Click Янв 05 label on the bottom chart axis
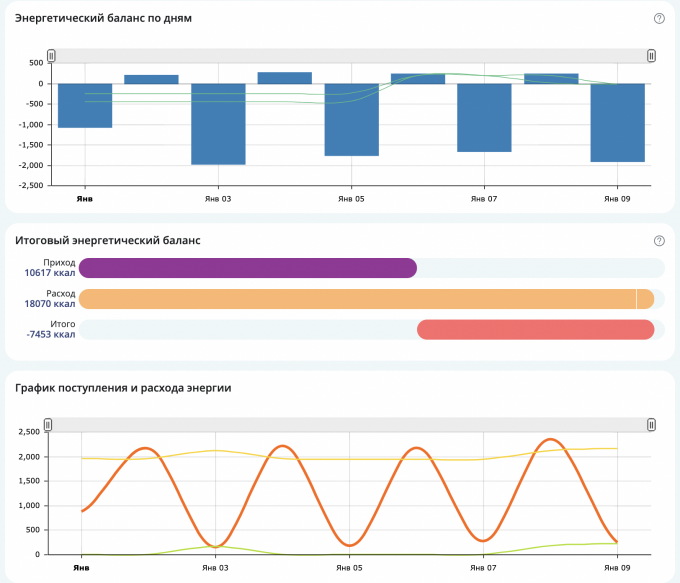Viewport: 680px width, 583px height. [350, 567]
